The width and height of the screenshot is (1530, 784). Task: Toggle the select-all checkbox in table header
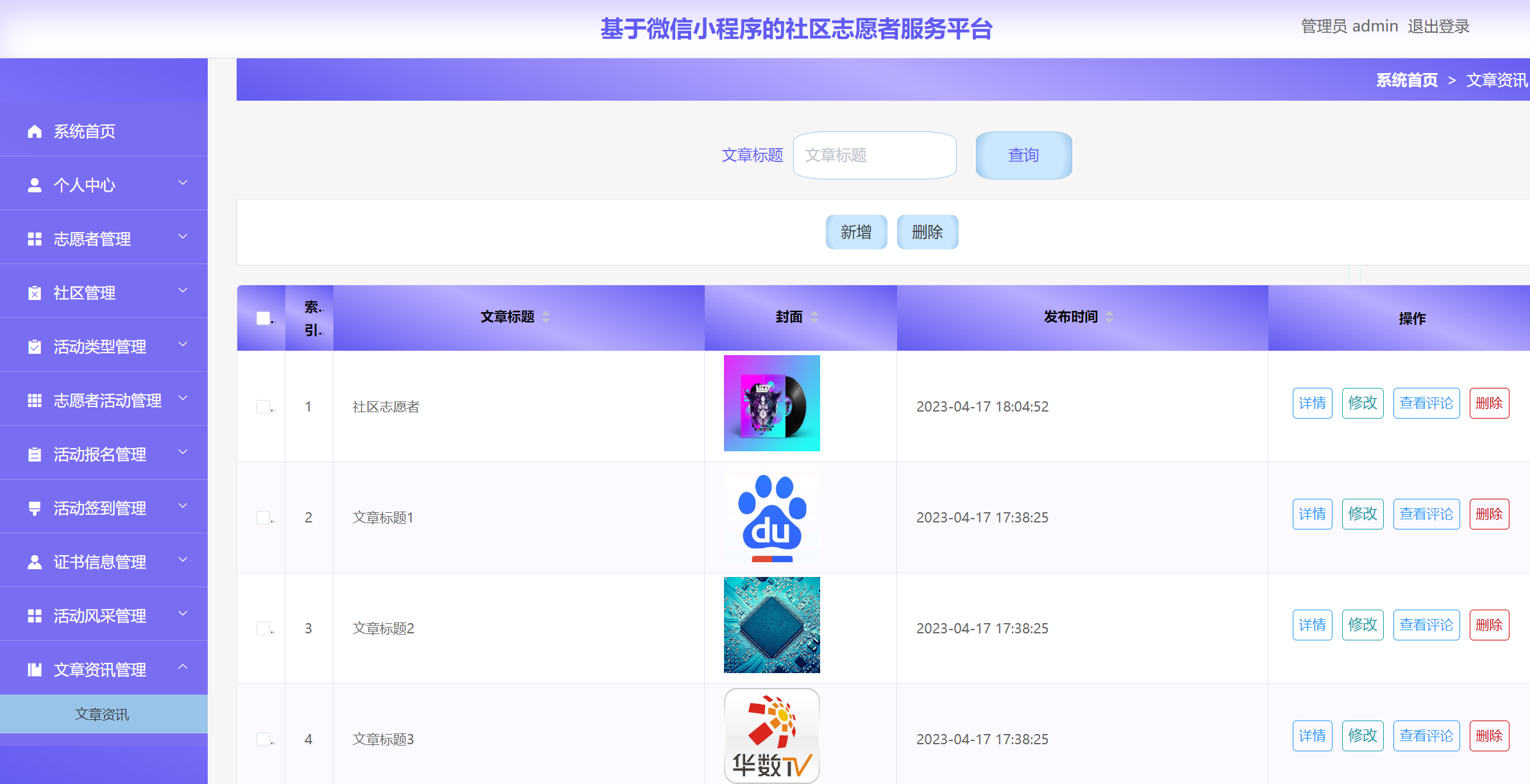coord(263,318)
